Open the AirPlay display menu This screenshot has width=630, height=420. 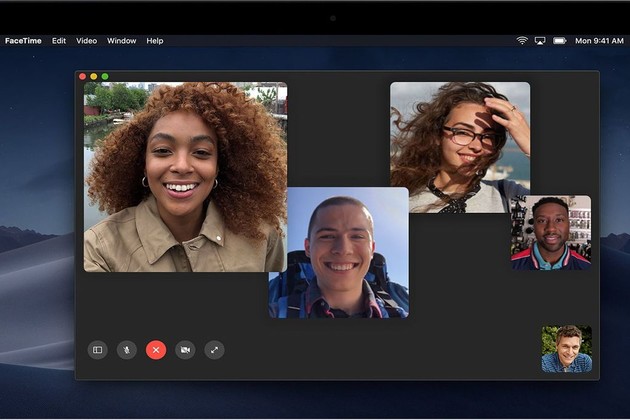(540, 41)
